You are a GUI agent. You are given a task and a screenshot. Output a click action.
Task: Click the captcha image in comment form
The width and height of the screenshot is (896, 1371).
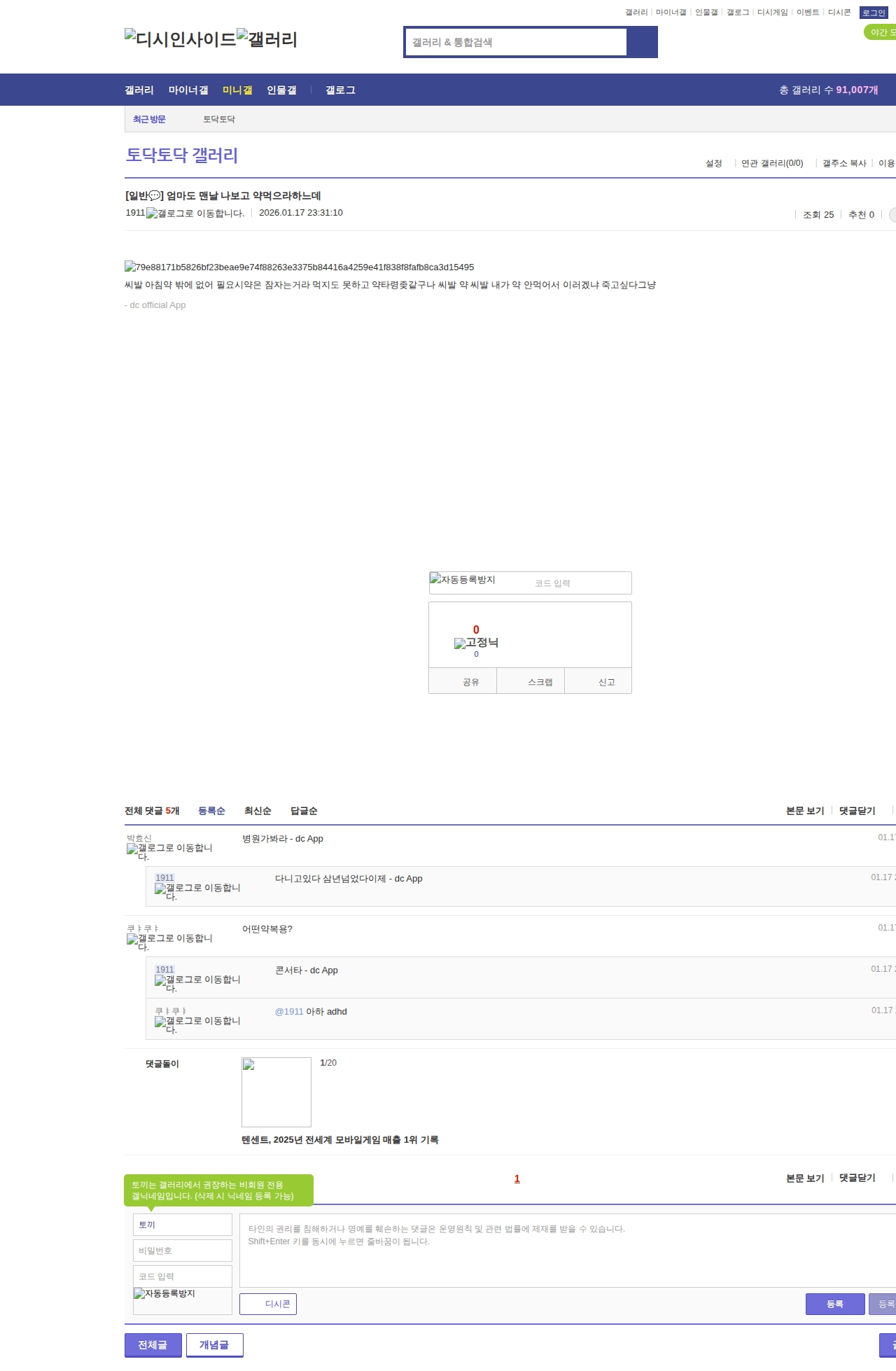pyautogui.click(x=182, y=1300)
